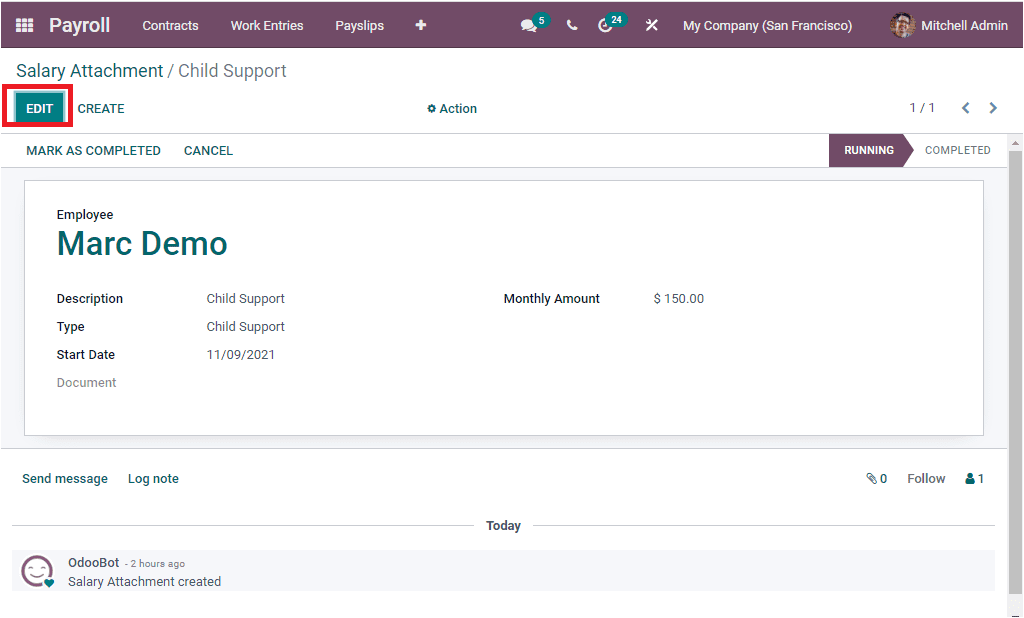Click MARK AS COMPLETED
1024x618 pixels.
(x=93, y=150)
